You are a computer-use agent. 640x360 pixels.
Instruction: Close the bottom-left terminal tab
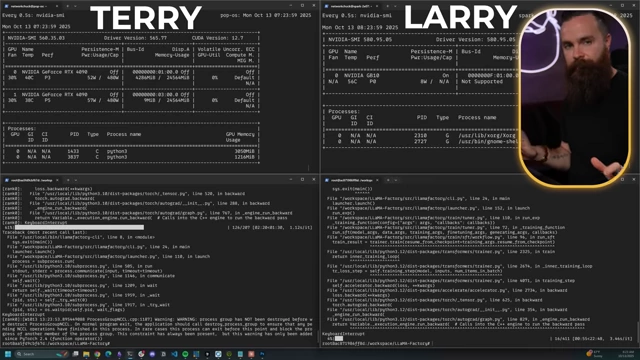click(x=57, y=180)
